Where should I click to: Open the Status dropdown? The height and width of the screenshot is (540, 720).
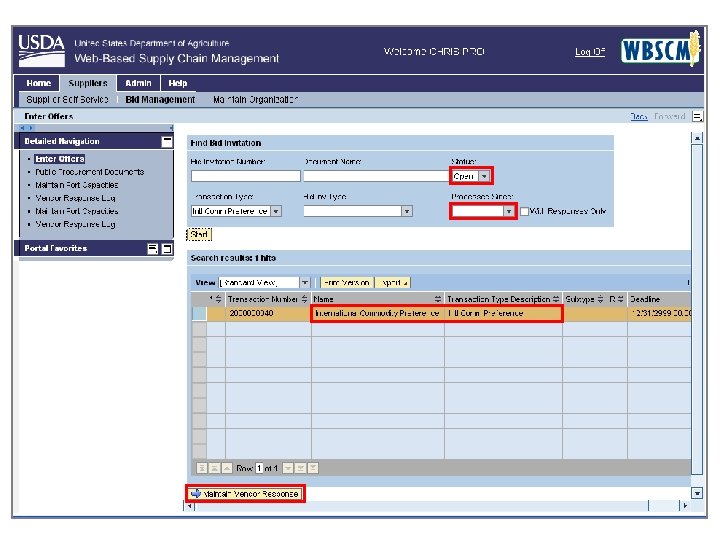tap(484, 176)
